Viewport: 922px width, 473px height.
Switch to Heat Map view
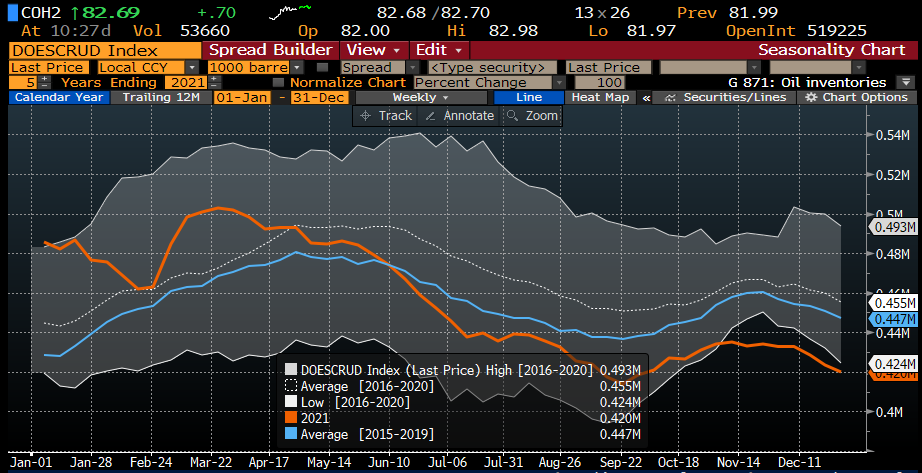pos(600,98)
